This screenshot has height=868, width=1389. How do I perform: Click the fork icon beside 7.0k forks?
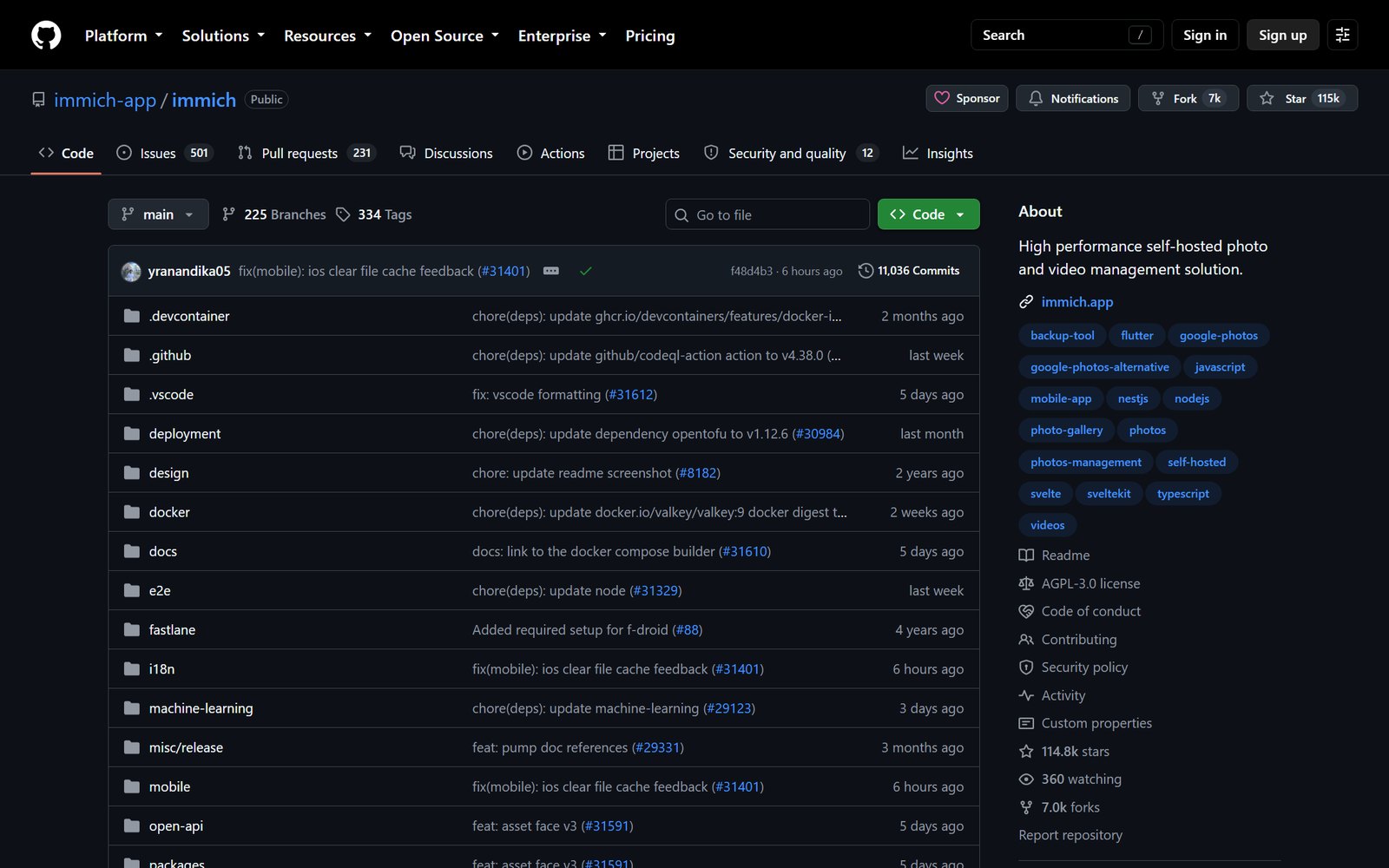pos(1026,807)
